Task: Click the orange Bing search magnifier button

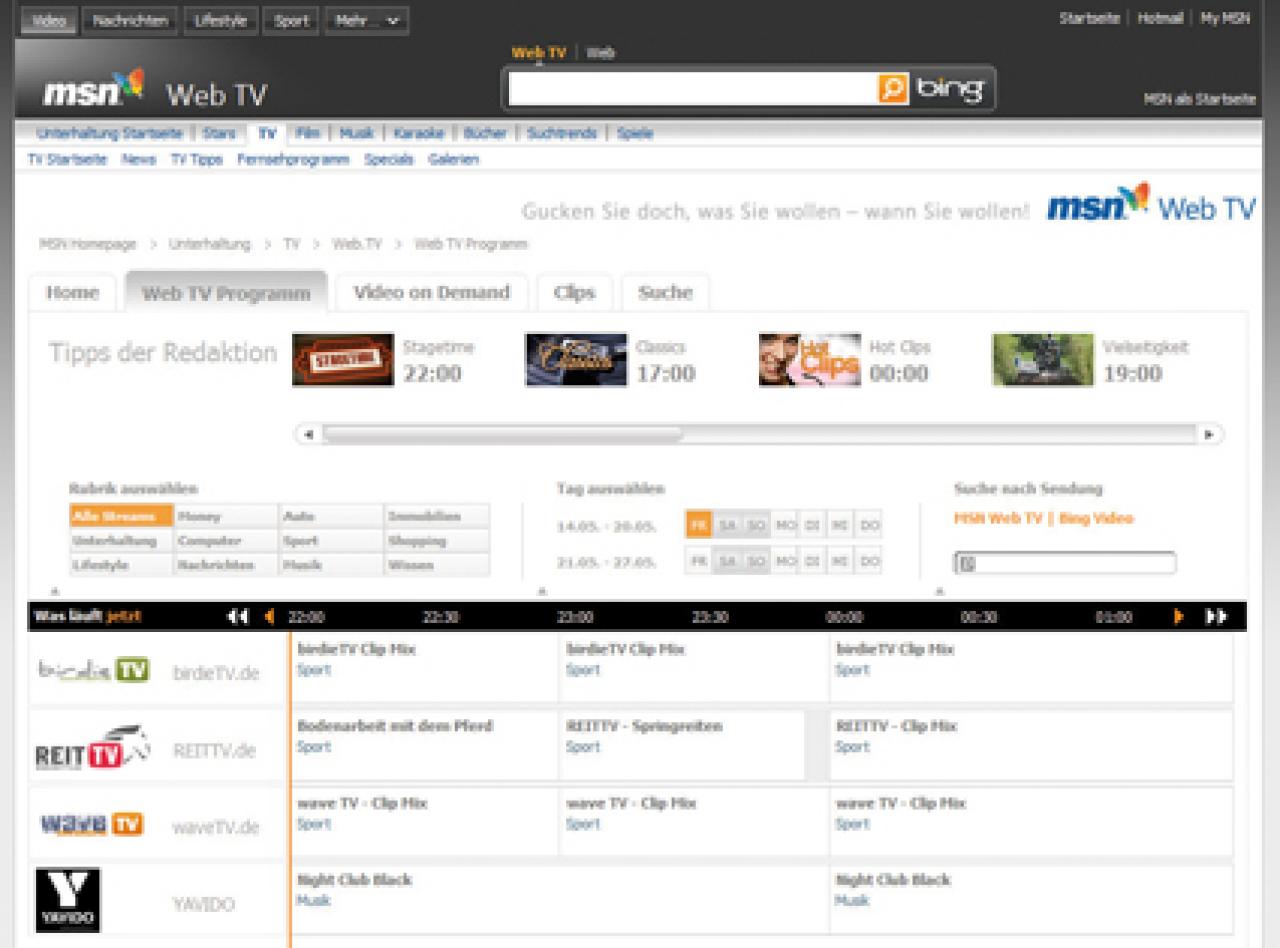Action: coord(893,89)
